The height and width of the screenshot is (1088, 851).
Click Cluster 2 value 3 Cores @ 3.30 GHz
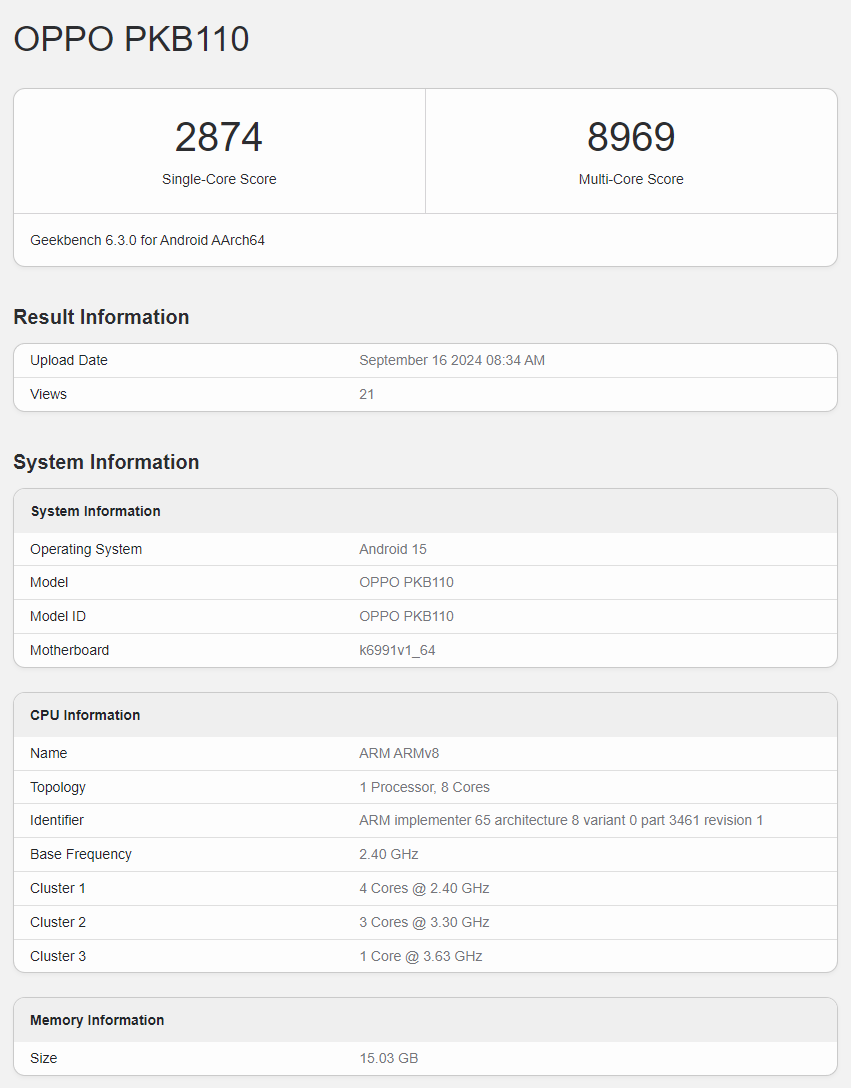tap(424, 922)
